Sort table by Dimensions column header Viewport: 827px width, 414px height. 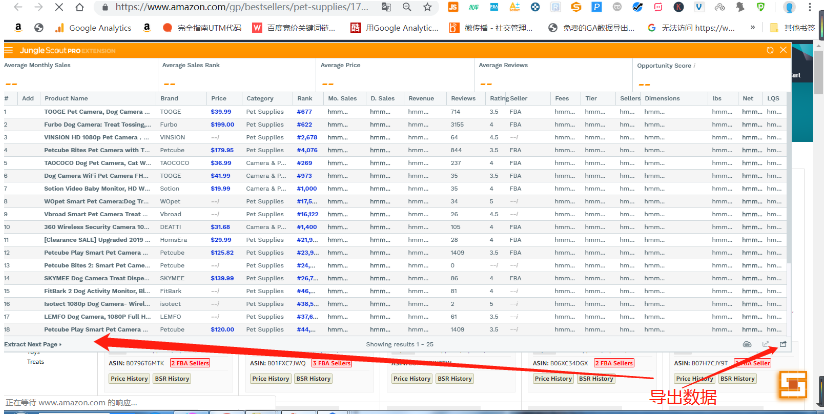[662, 99]
